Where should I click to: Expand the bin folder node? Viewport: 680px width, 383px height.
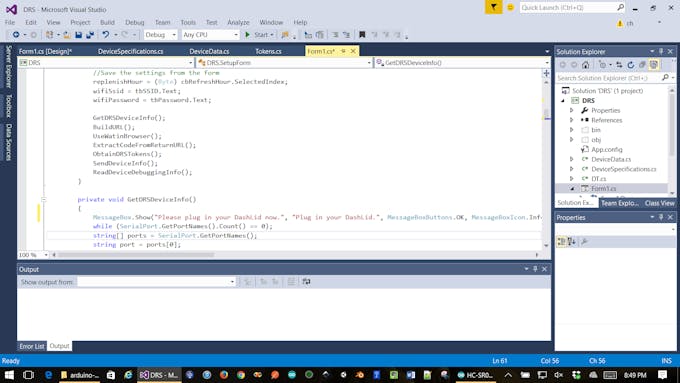[x=572, y=130]
